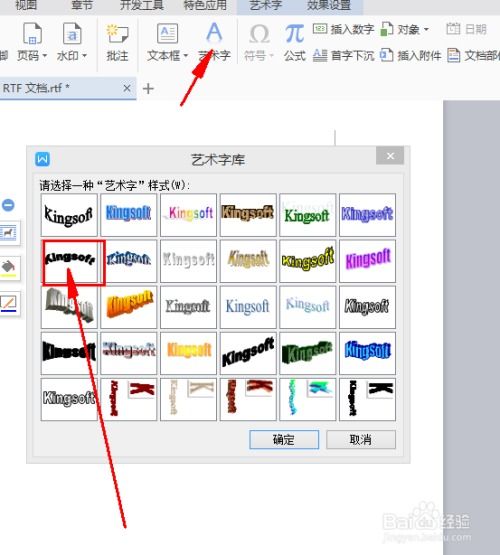Pick the green reflected Kingsoft style
500x555 pixels.
point(308,215)
